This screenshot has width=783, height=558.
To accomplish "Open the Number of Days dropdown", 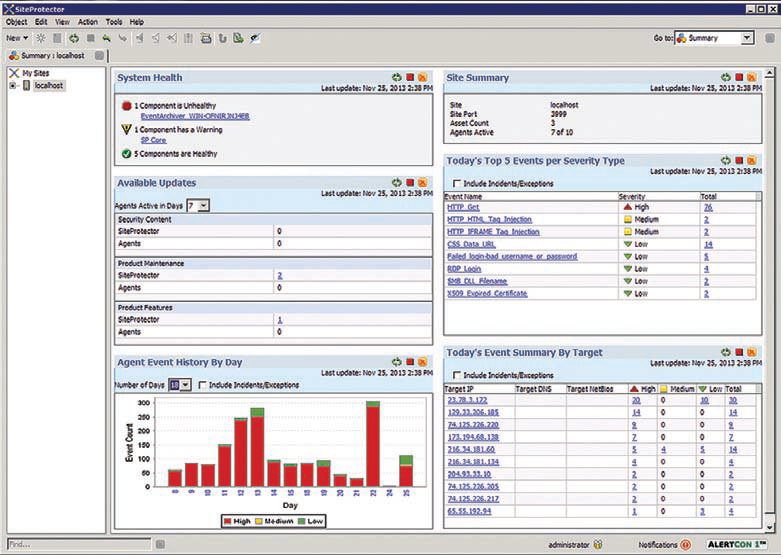I will (x=185, y=385).
